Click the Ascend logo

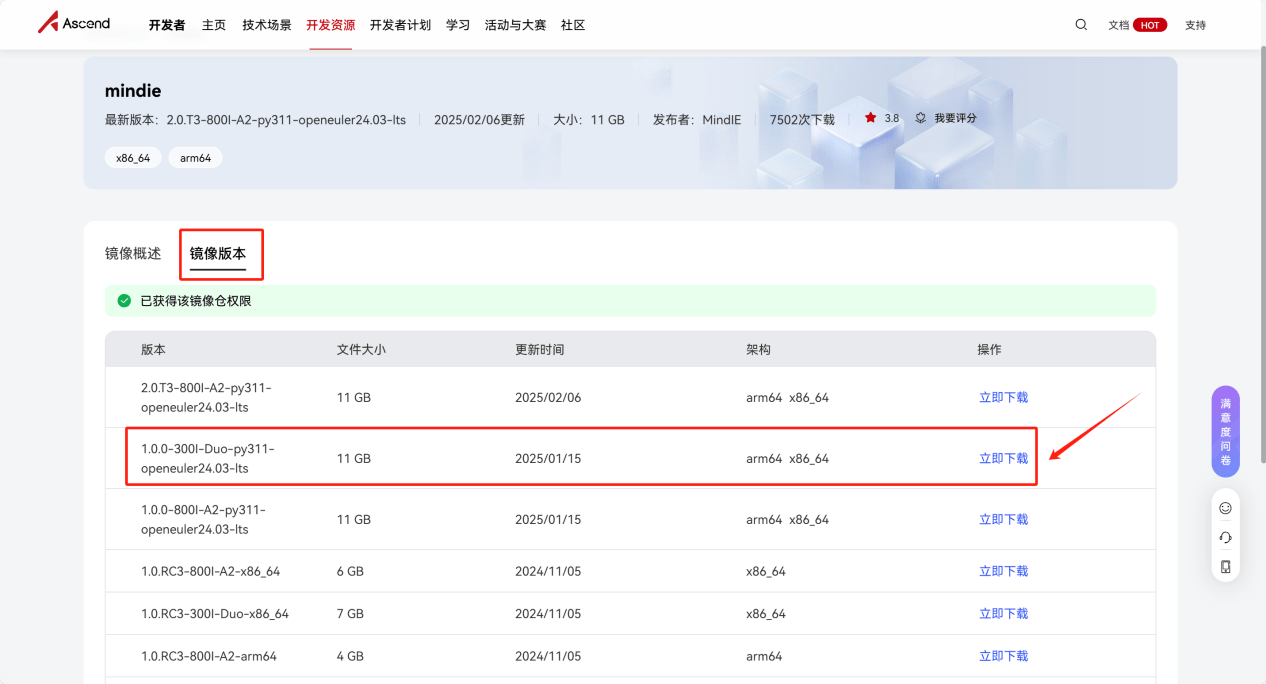tap(74, 23)
